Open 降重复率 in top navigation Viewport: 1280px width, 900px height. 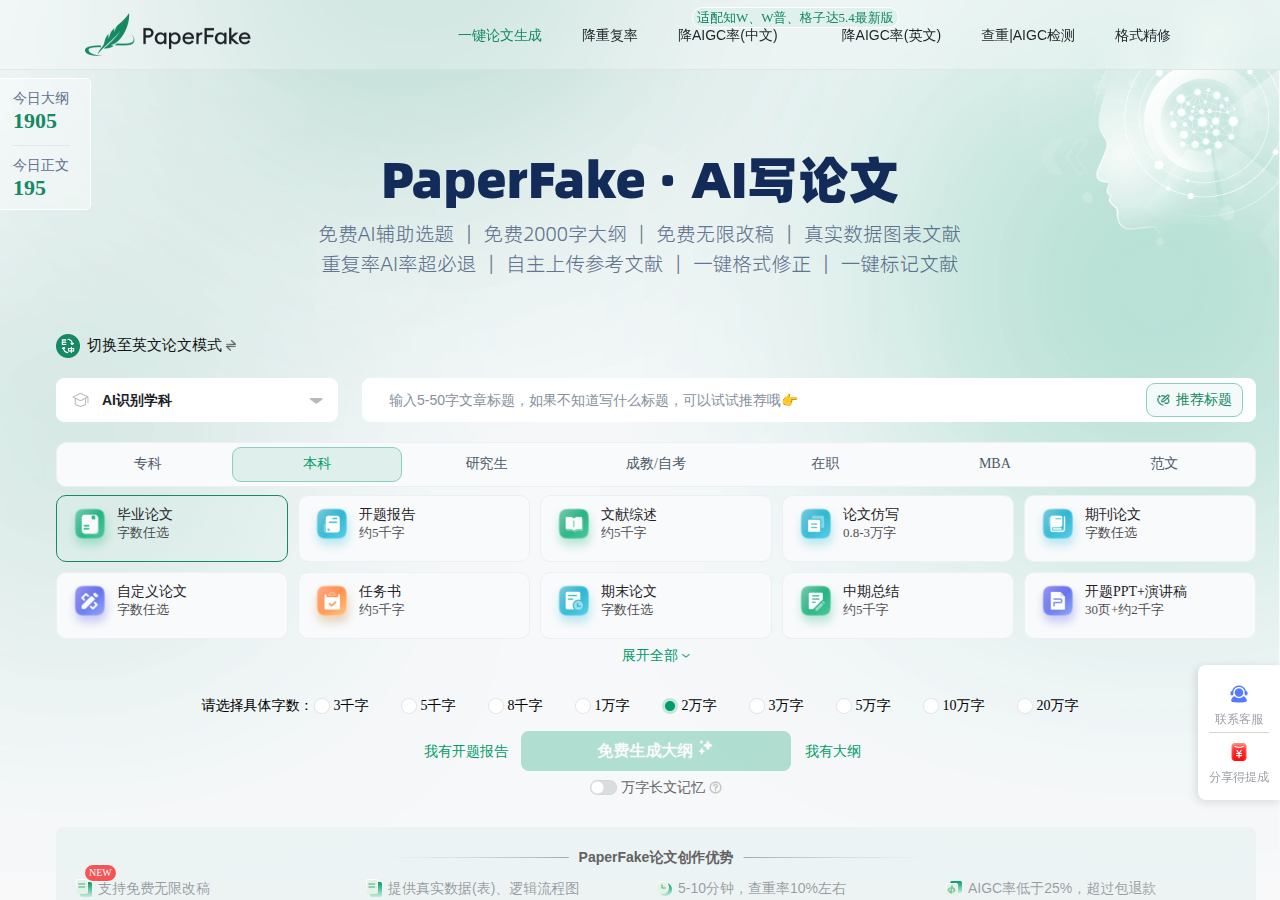(x=610, y=35)
